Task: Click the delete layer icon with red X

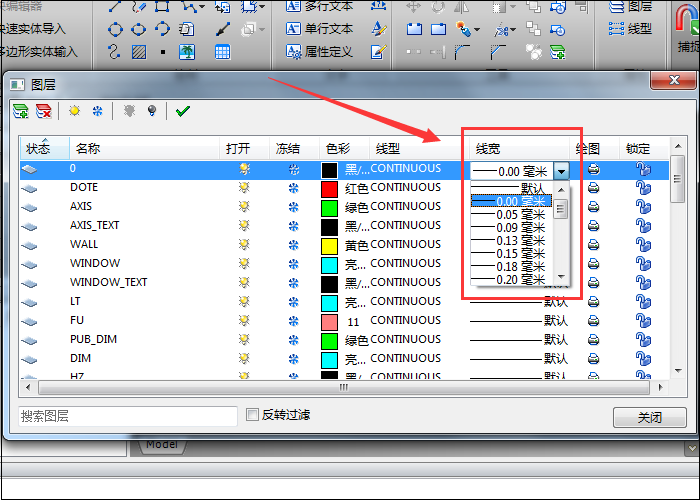Action: [44, 111]
